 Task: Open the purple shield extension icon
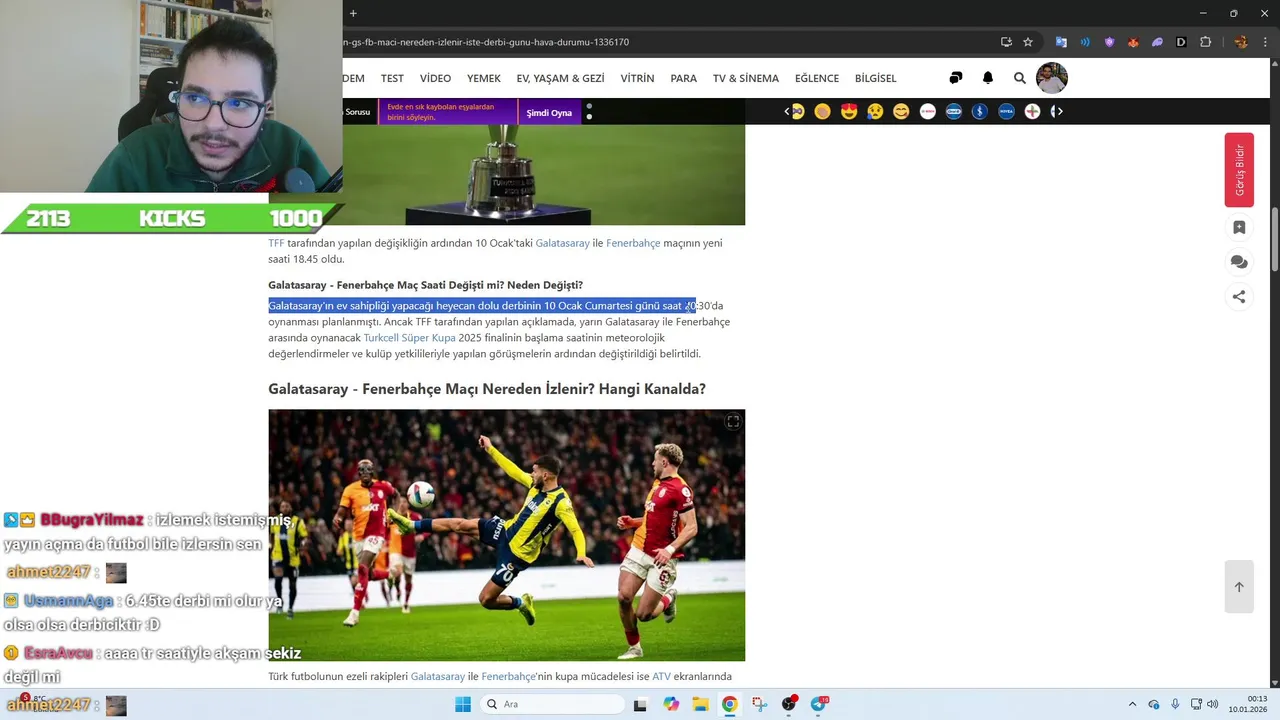tap(1109, 42)
